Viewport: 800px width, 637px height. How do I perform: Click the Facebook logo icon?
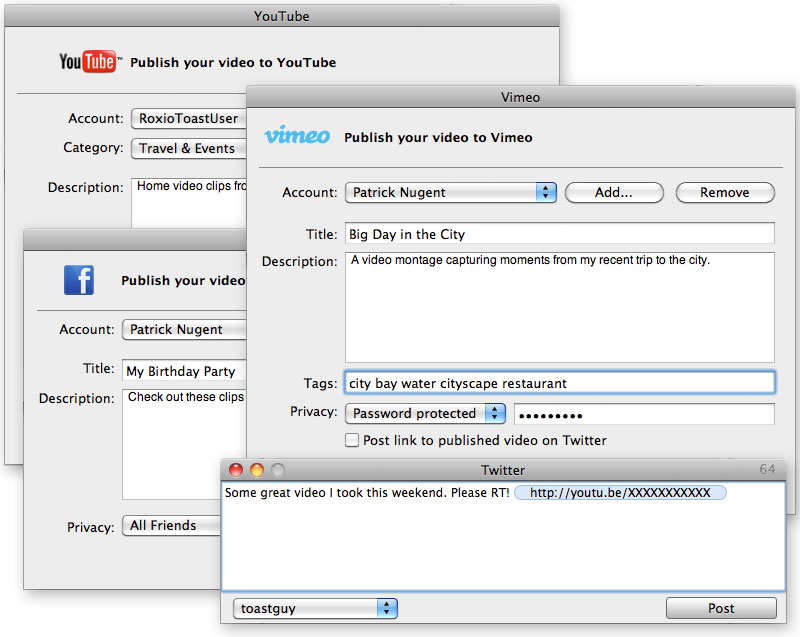point(79,280)
